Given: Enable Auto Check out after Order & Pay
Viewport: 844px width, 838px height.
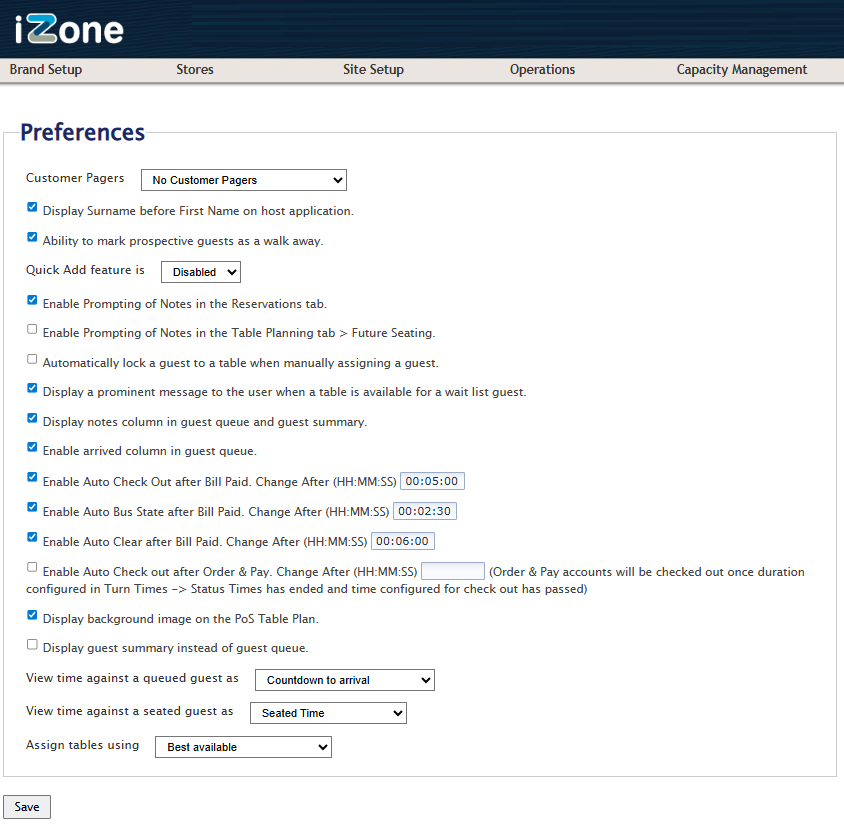Looking at the screenshot, I should coord(33,567).
